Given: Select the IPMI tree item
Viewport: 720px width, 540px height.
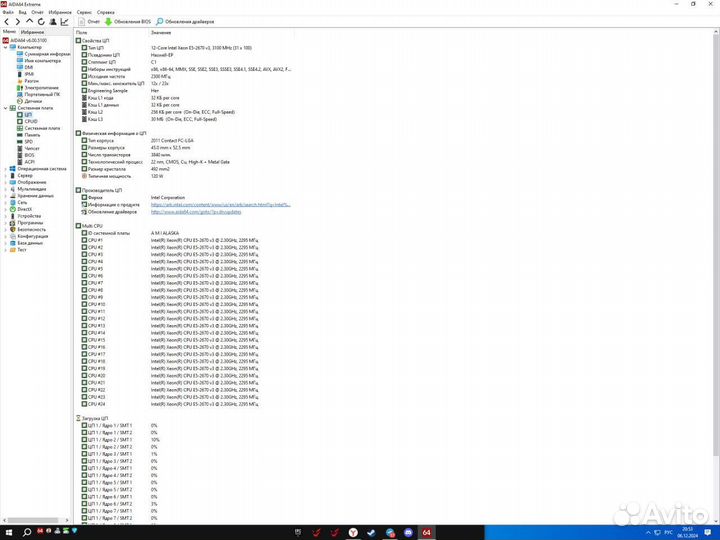Looking at the screenshot, I should tap(25, 74).
